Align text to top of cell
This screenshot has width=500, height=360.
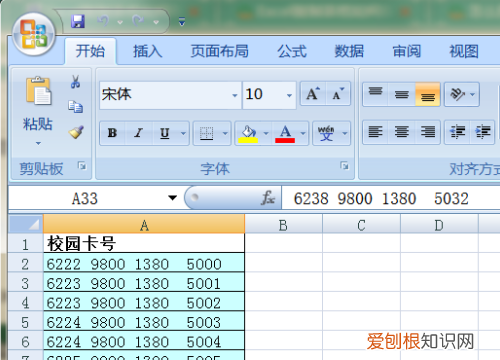point(375,94)
